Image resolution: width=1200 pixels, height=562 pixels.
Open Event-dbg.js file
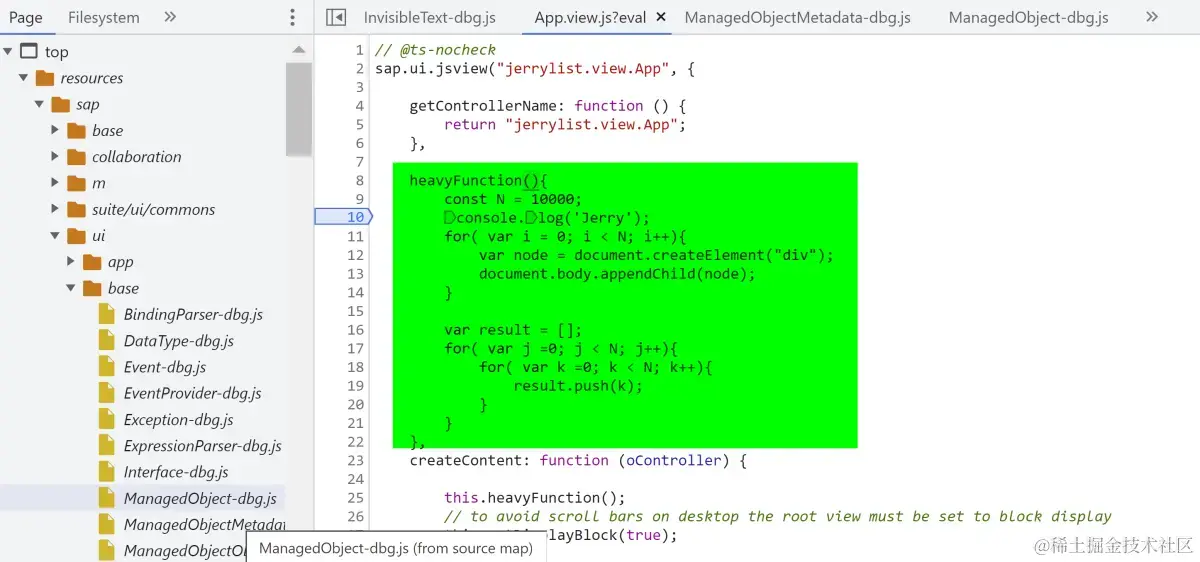point(165,367)
